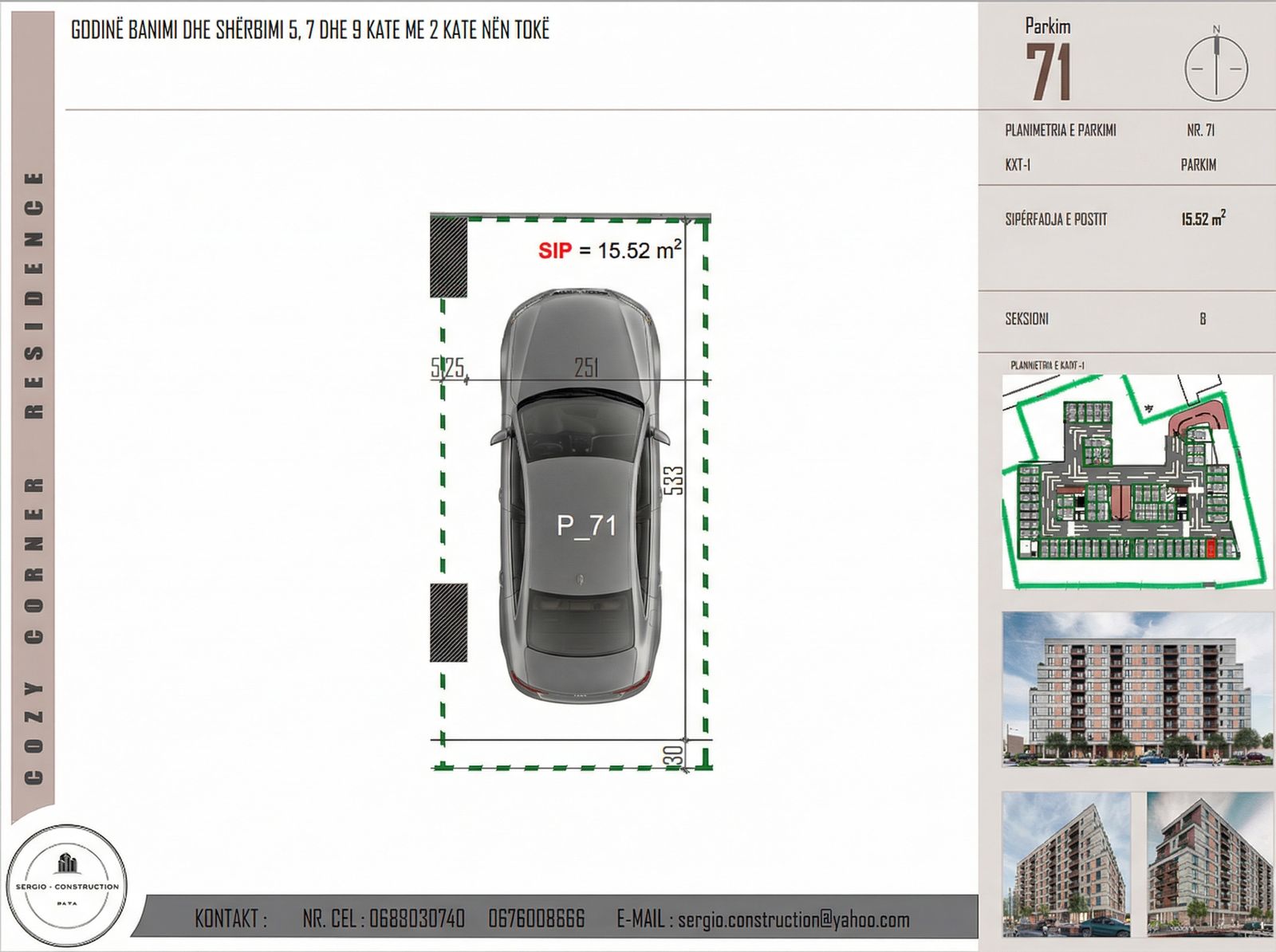Open the bottom-left building render image
The image size is (1276, 952).
[1065, 863]
